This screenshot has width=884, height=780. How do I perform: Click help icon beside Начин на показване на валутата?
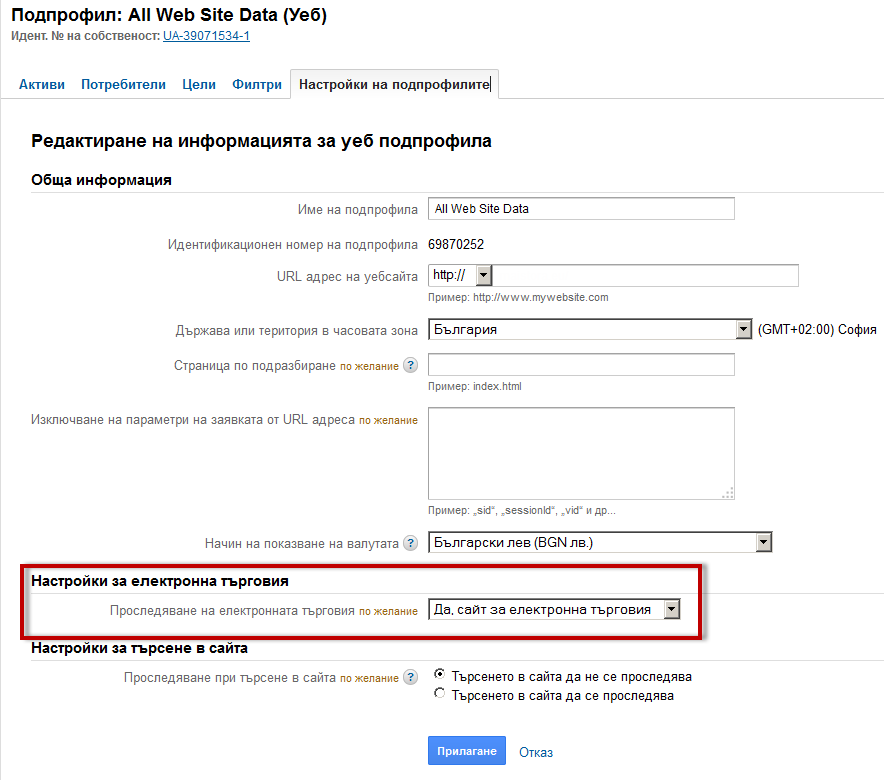pos(410,544)
